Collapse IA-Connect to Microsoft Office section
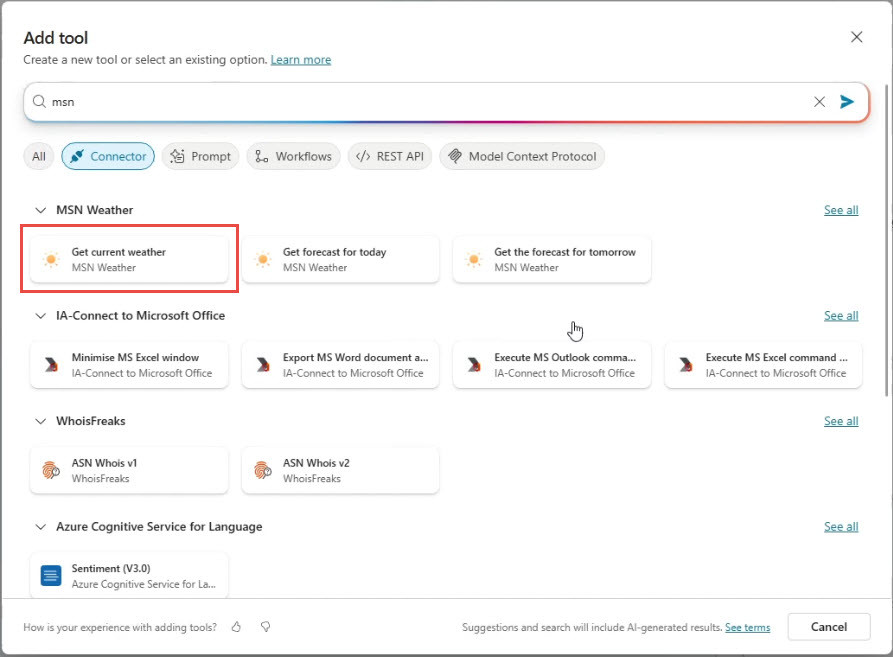 pos(40,315)
